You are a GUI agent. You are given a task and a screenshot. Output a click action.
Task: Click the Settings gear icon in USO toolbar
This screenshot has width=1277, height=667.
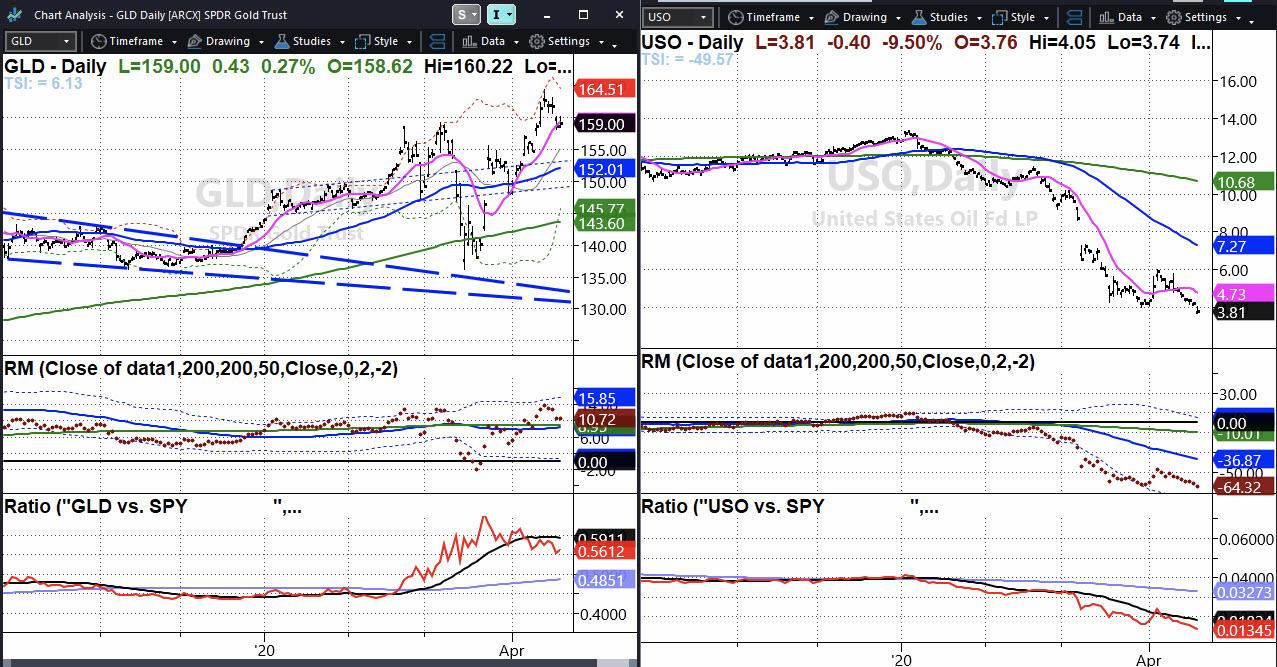coord(1174,17)
